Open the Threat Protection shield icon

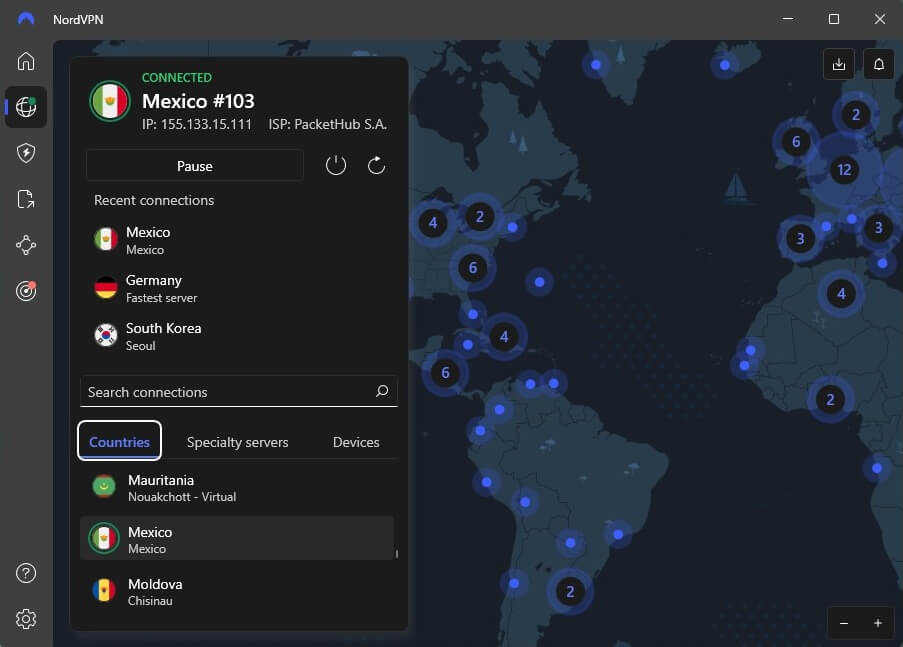point(26,153)
